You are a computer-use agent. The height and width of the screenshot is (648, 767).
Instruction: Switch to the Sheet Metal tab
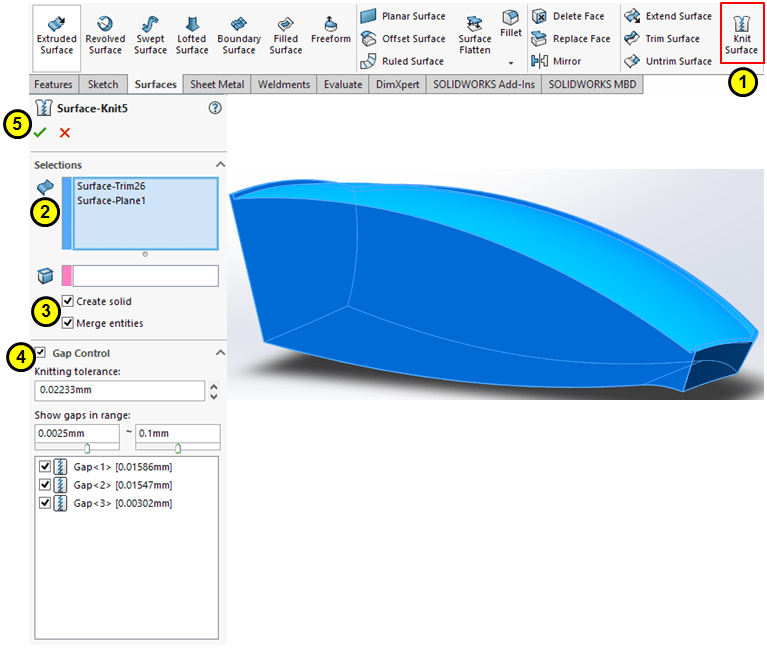point(217,85)
